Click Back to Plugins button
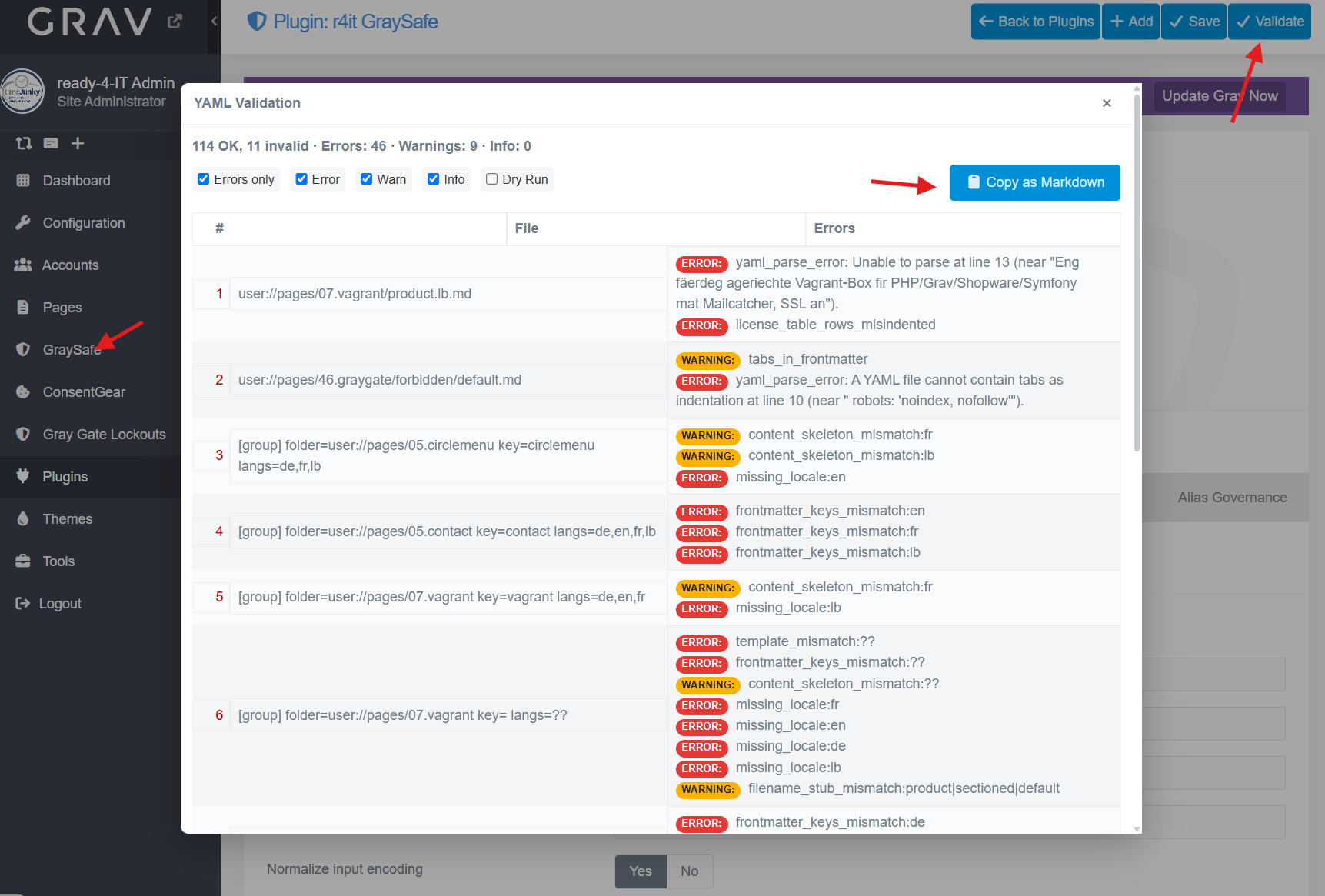 point(1036,22)
